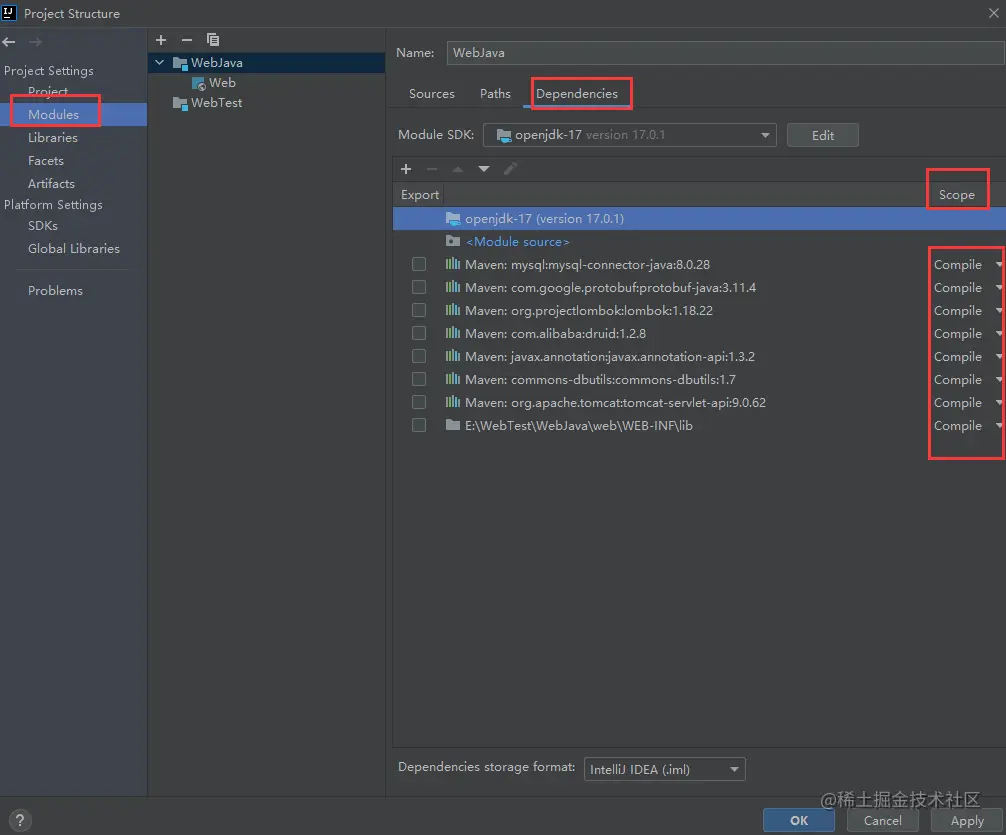Image resolution: width=1006 pixels, height=835 pixels.
Task: Click the Web facet icon in tree
Action: point(199,83)
